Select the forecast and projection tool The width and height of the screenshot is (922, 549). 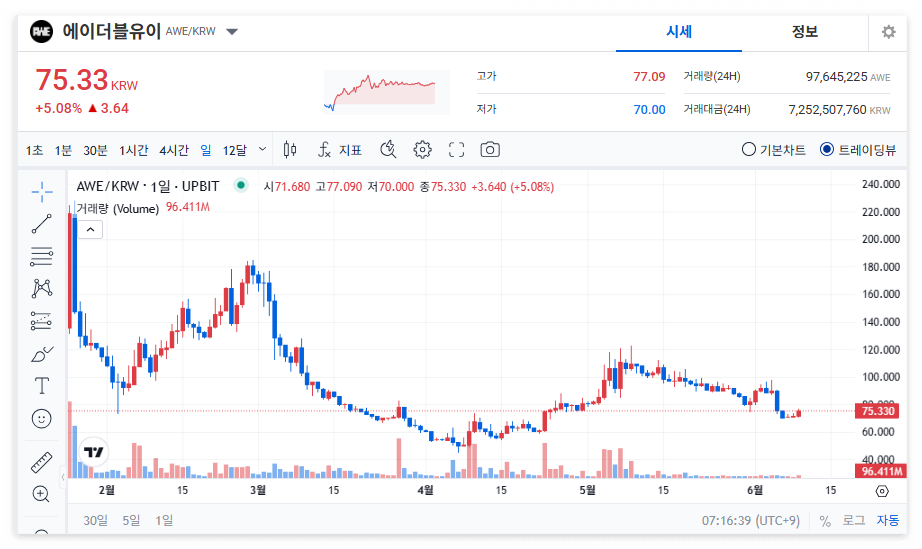[42, 321]
